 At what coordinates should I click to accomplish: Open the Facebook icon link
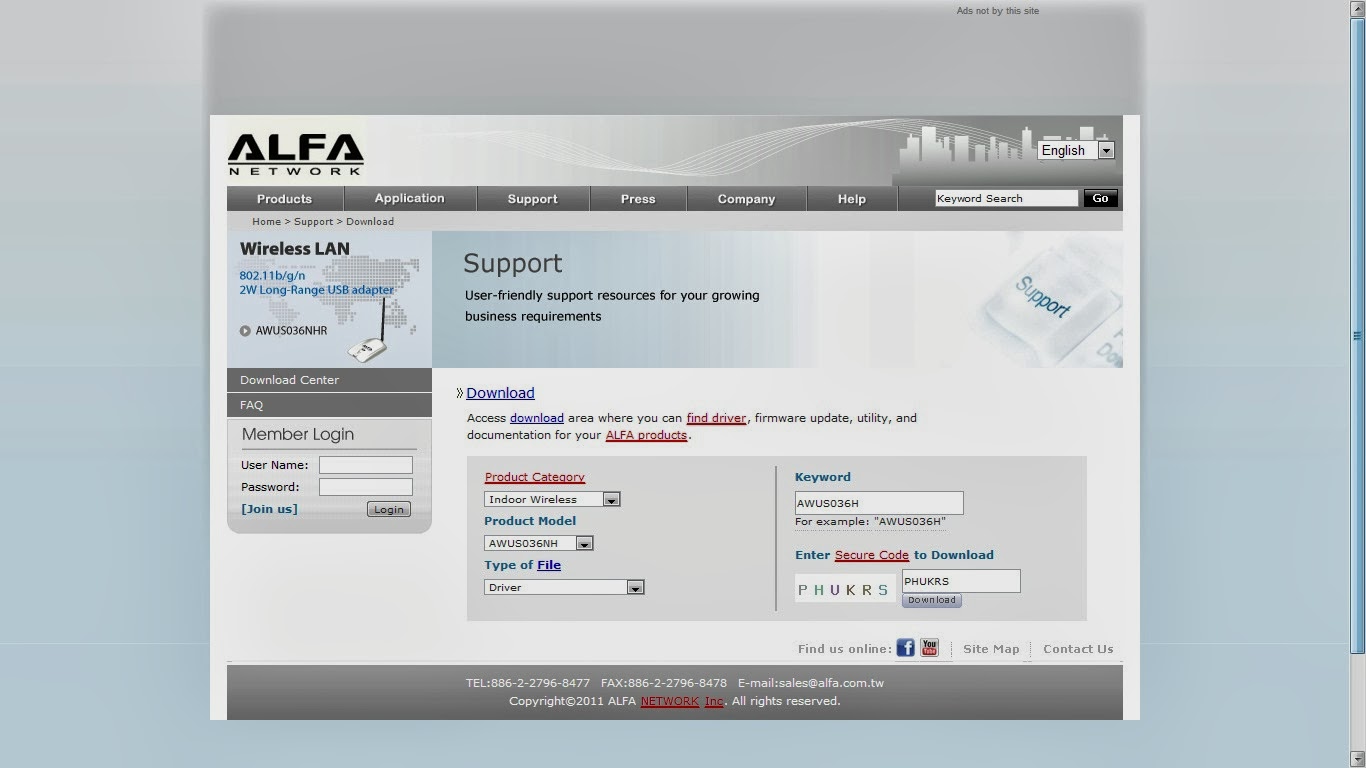pos(905,648)
